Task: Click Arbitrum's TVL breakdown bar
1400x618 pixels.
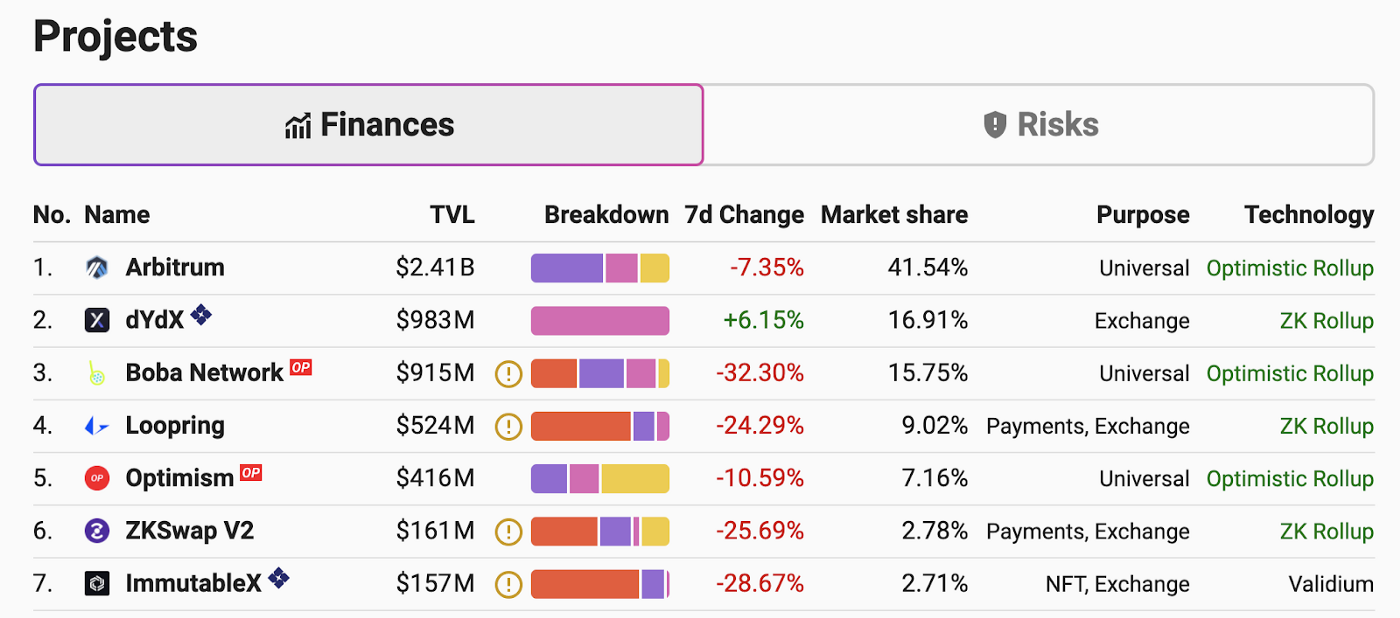Action: coord(600,268)
